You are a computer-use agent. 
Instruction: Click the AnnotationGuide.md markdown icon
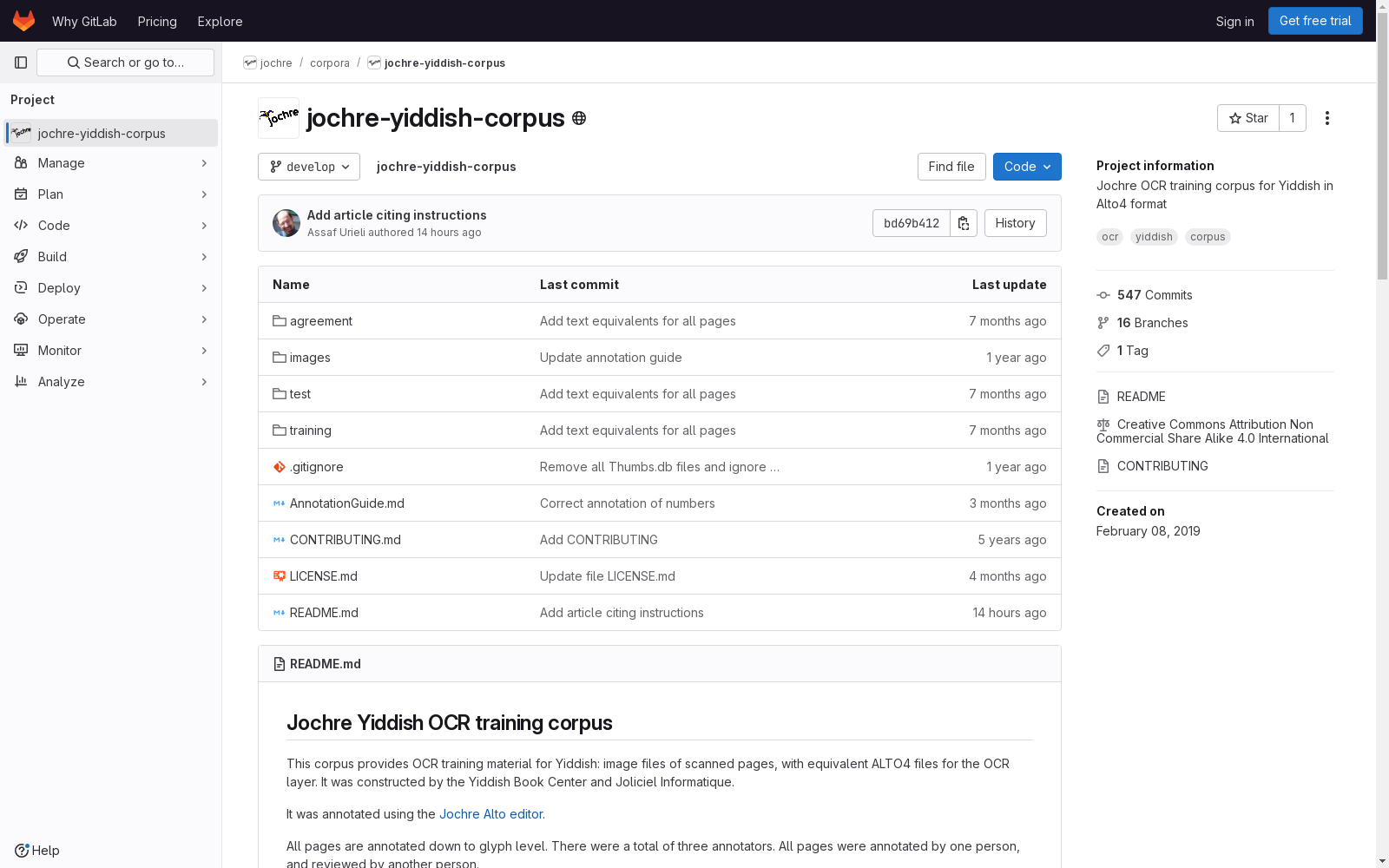point(280,503)
